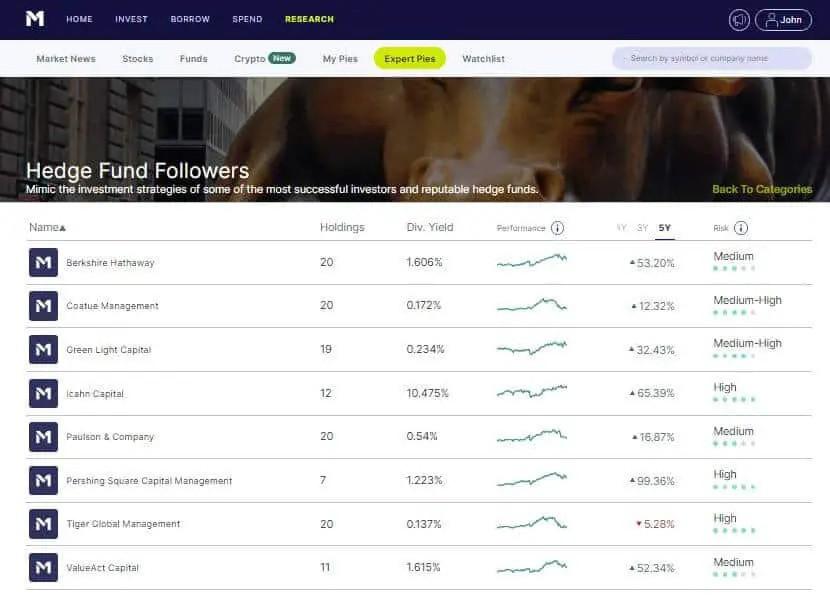Click the Paulson & Company pie logo

(x=43, y=437)
